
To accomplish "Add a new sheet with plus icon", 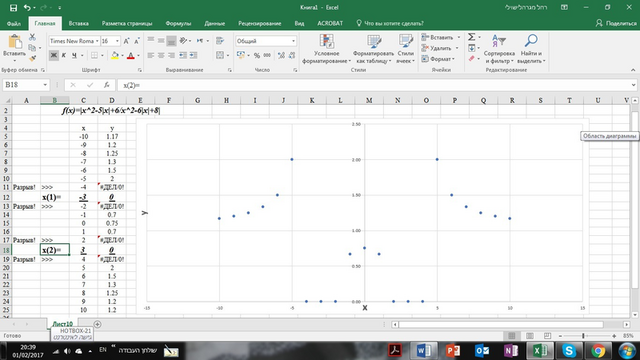I will [97, 324].
